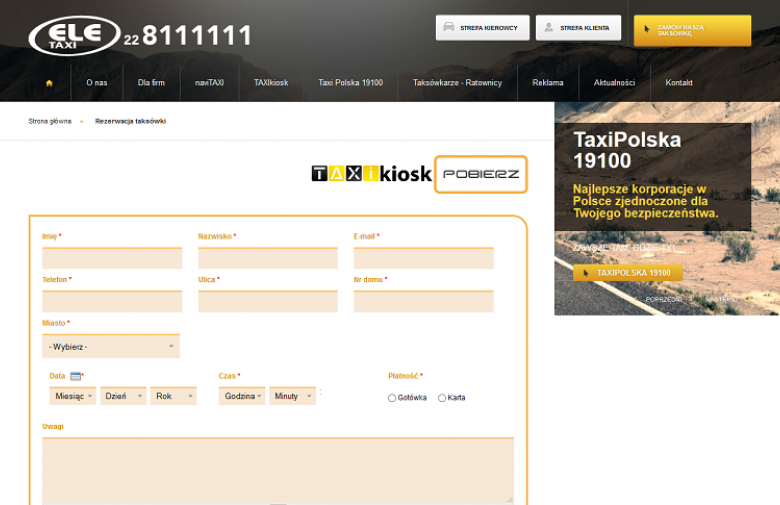Image resolution: width=780 pixels, height=505 pixels.
Task: Open Strefa Kierowcy driver zone
Action: pyautogui.click(x=483, y=28)
